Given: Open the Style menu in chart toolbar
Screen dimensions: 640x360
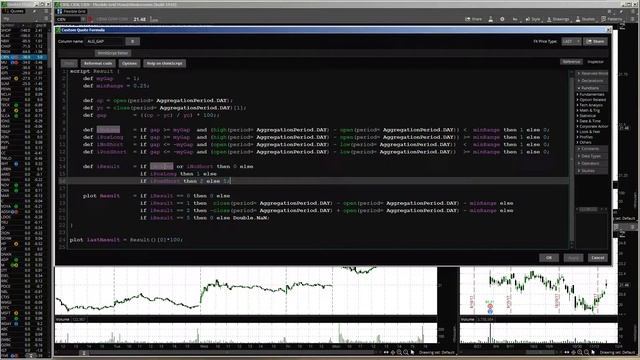Looking at the screenshot, I should tap(533, 19).
